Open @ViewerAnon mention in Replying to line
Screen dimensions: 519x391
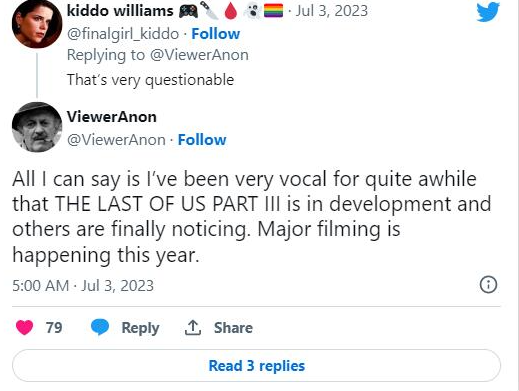pos(199,55)
